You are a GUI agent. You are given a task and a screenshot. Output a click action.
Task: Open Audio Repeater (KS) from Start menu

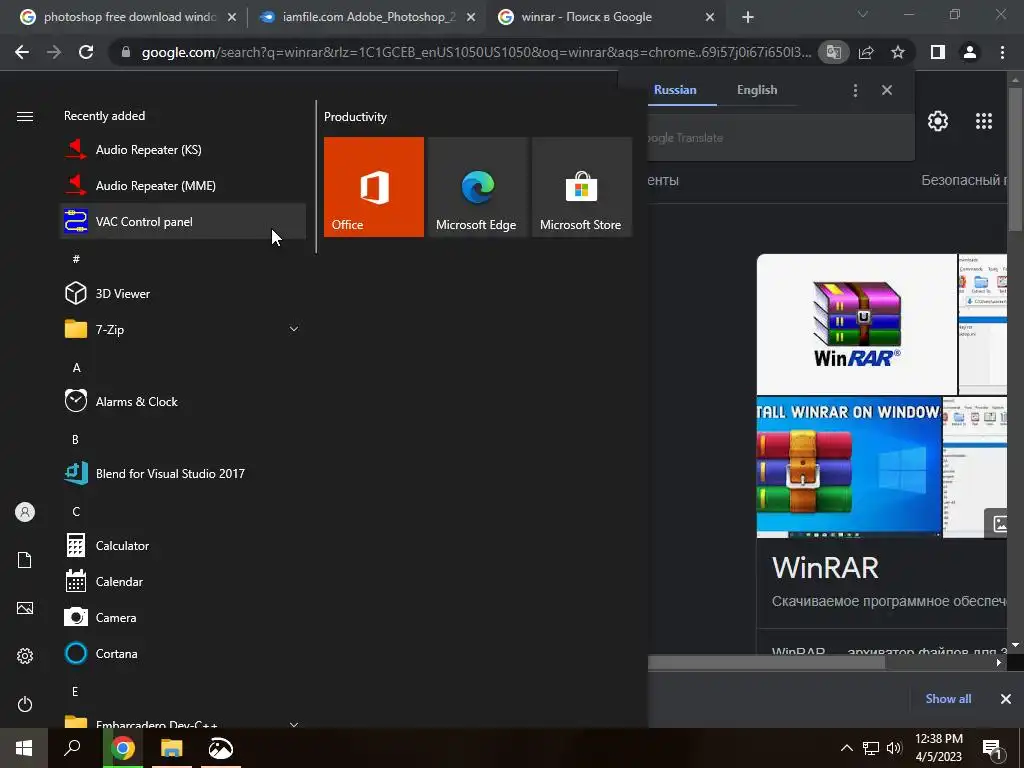183,150
